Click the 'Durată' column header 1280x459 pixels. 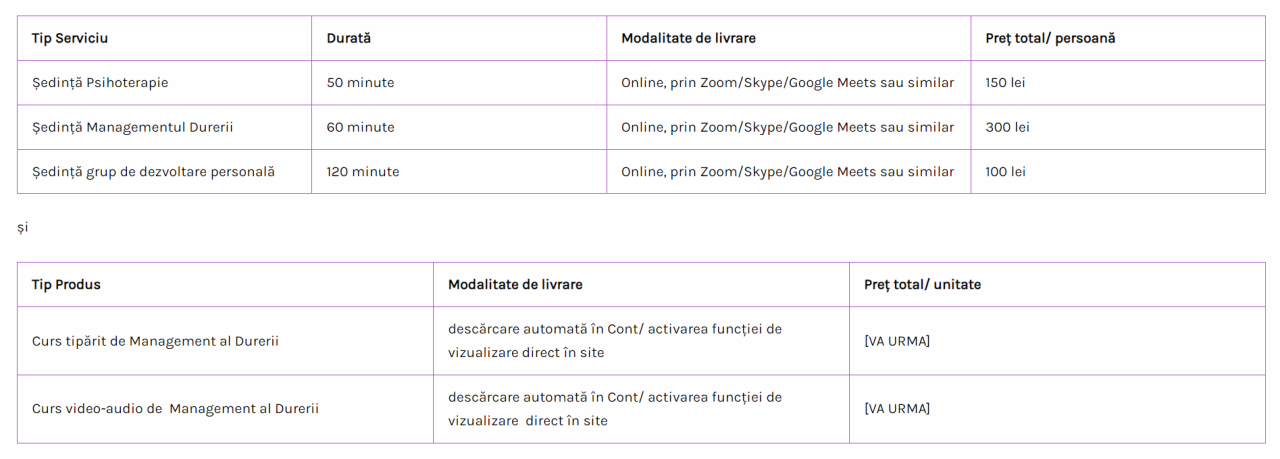click(x=348, y=38)
